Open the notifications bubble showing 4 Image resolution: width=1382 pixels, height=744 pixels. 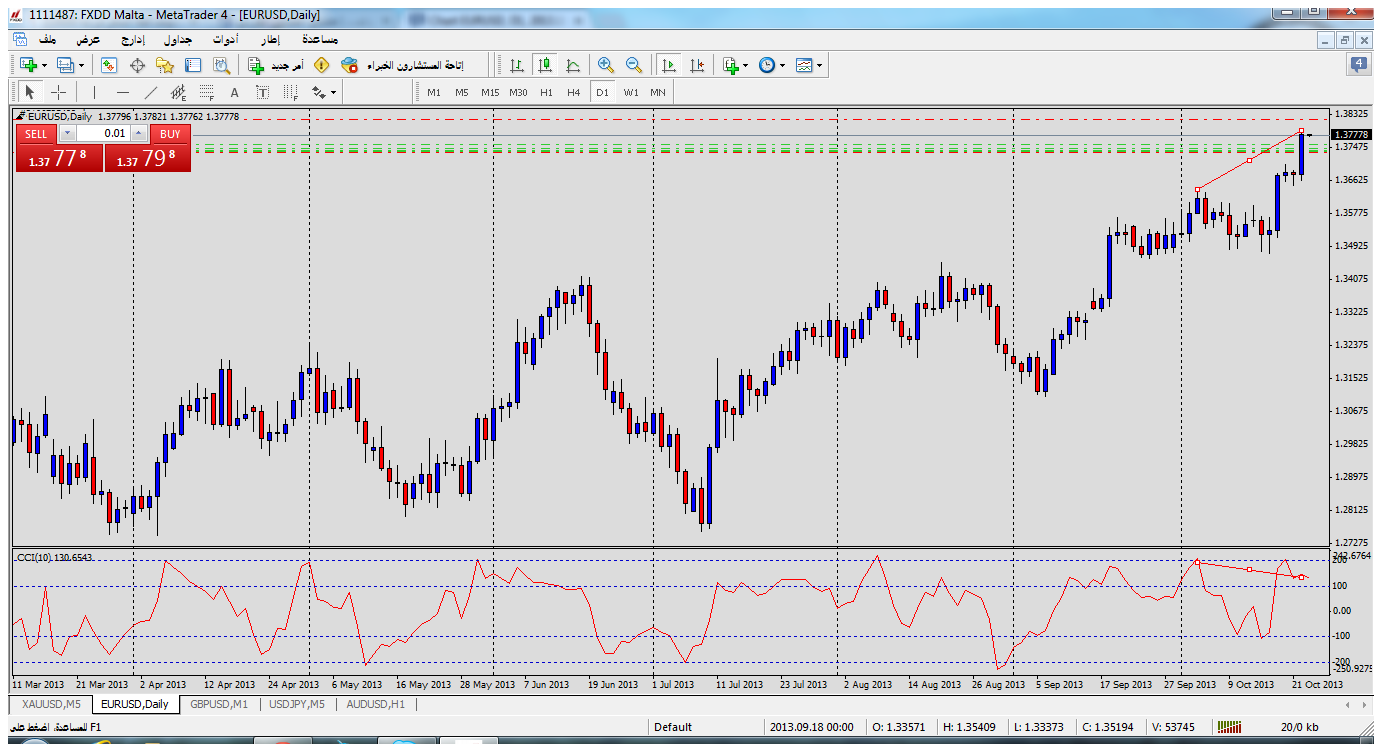tap(1359, 65)
